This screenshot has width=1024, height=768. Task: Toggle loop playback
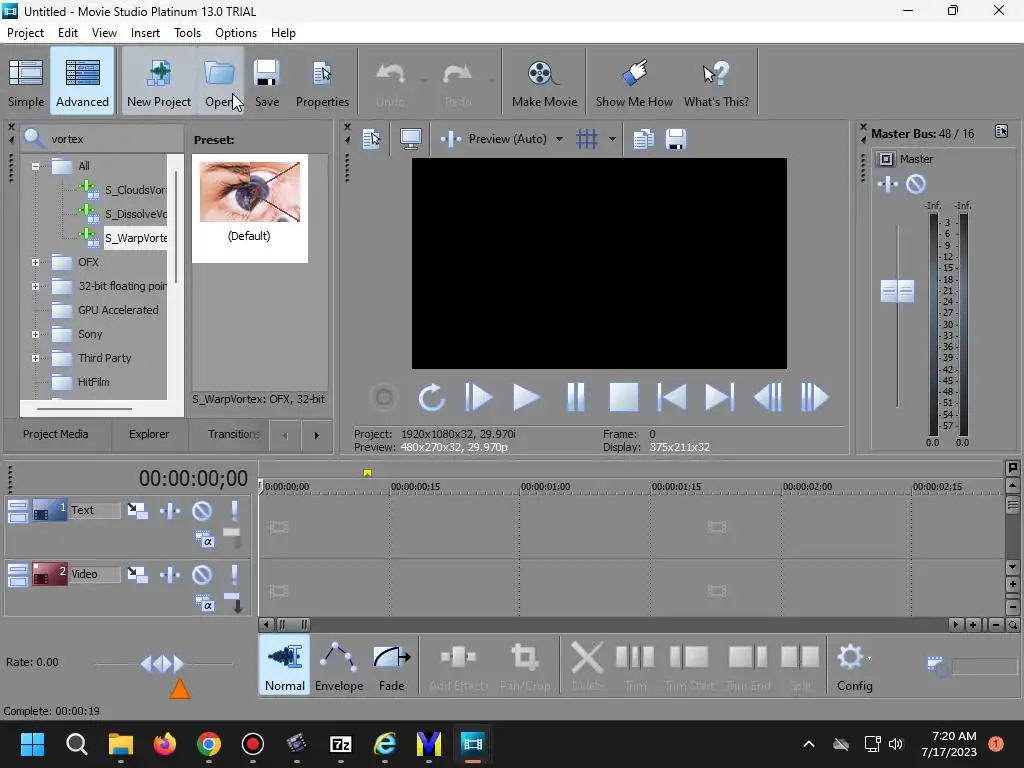pyautogui.click(x=432, y=397)
